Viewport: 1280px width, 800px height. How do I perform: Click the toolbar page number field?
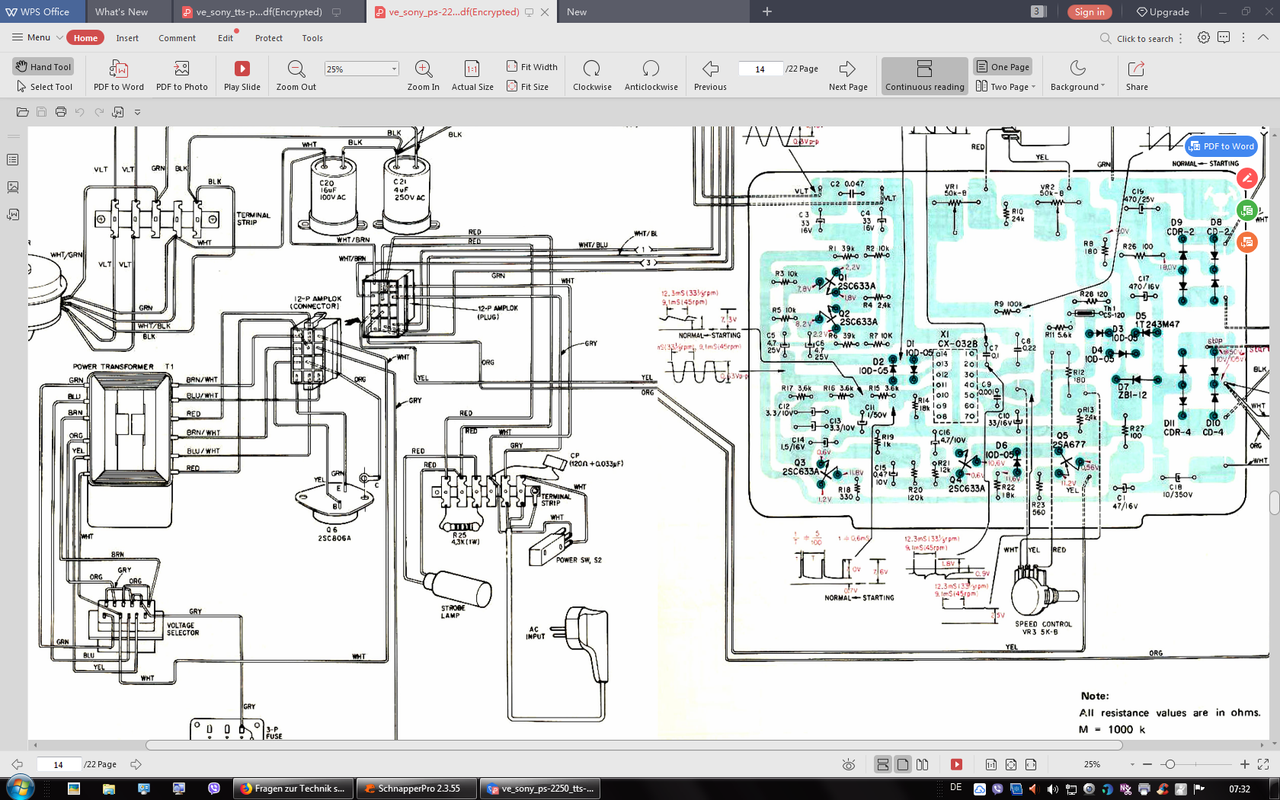(x=761, y=69)
